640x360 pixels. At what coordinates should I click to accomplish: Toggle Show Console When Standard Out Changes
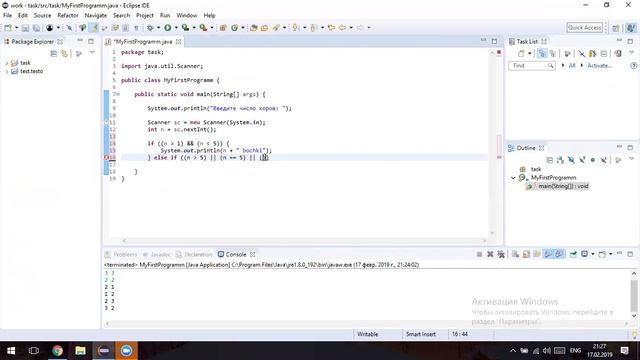(548, 254)
